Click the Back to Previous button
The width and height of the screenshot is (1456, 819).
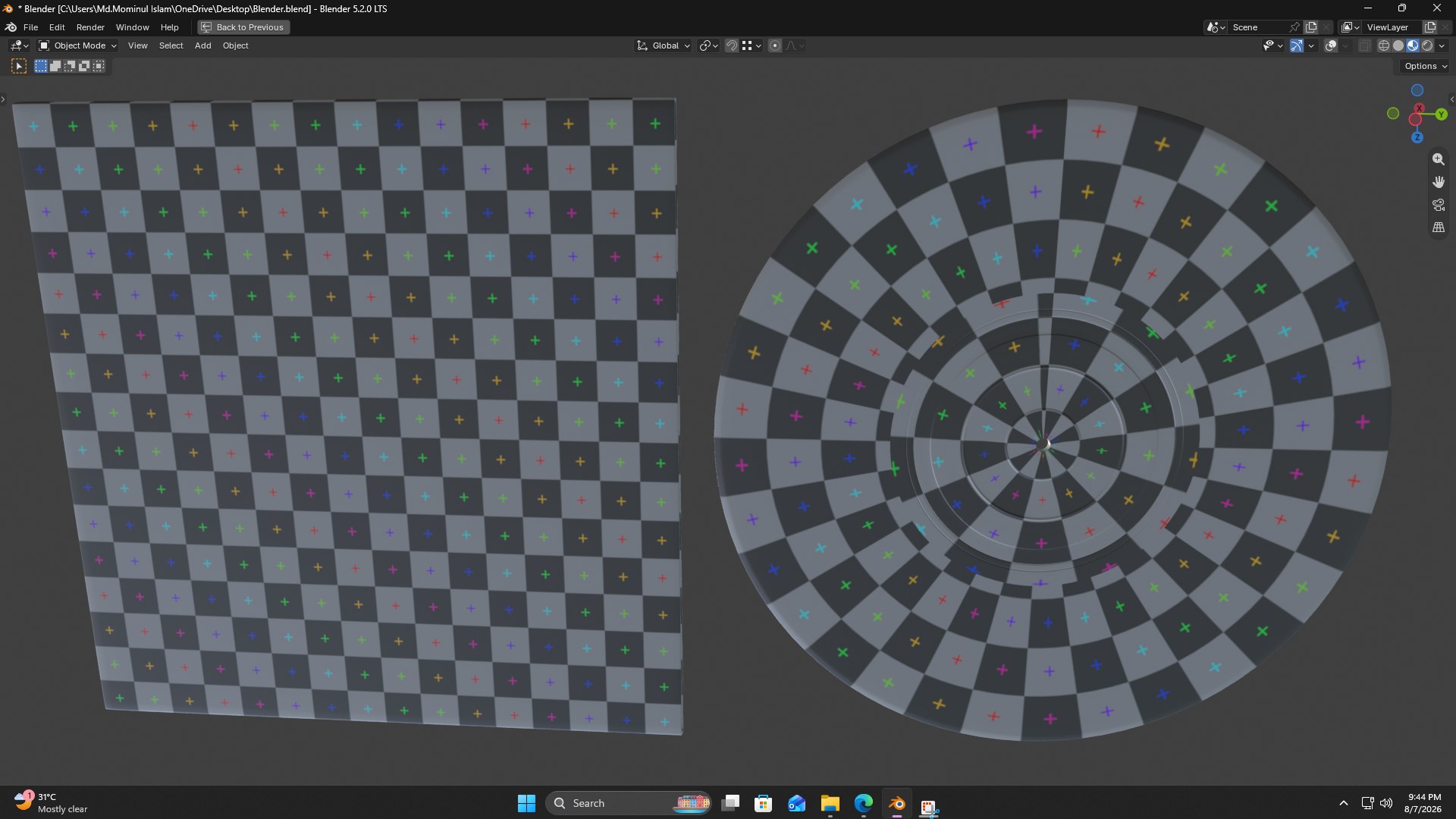pyautogui.click(x=243, y=27)
